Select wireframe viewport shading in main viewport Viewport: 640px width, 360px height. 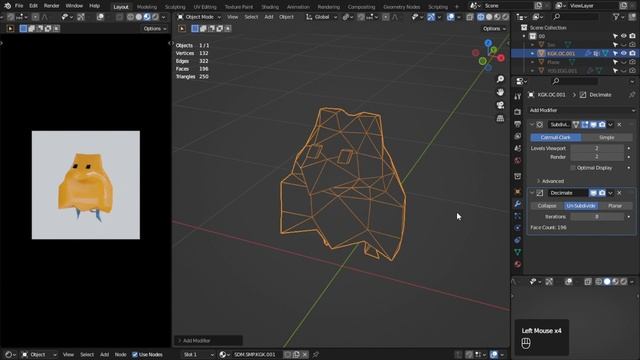[481, 17]
